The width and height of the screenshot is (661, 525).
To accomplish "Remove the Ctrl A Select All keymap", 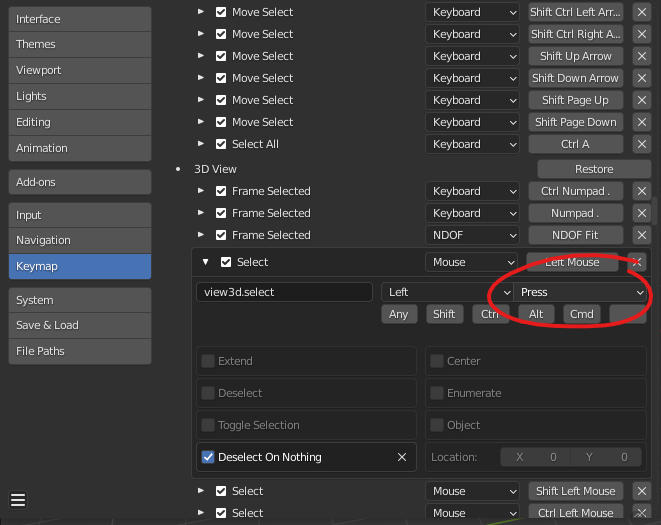I will (x=642, y=144).
